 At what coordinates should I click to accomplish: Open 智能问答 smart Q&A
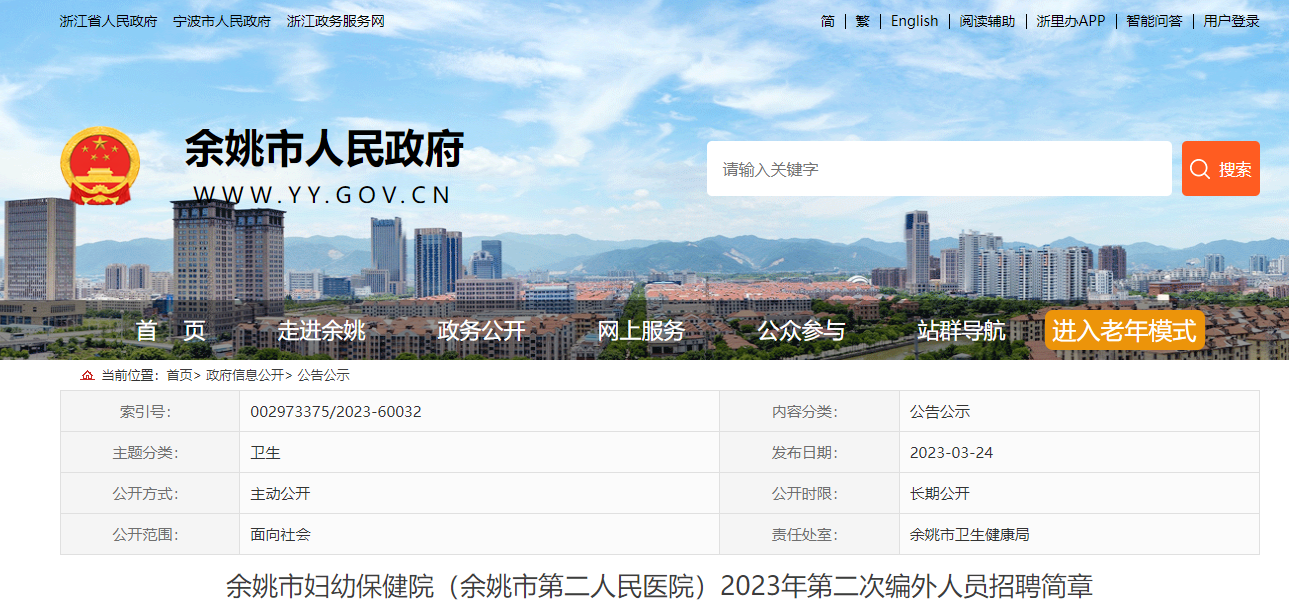point(1154,21)
